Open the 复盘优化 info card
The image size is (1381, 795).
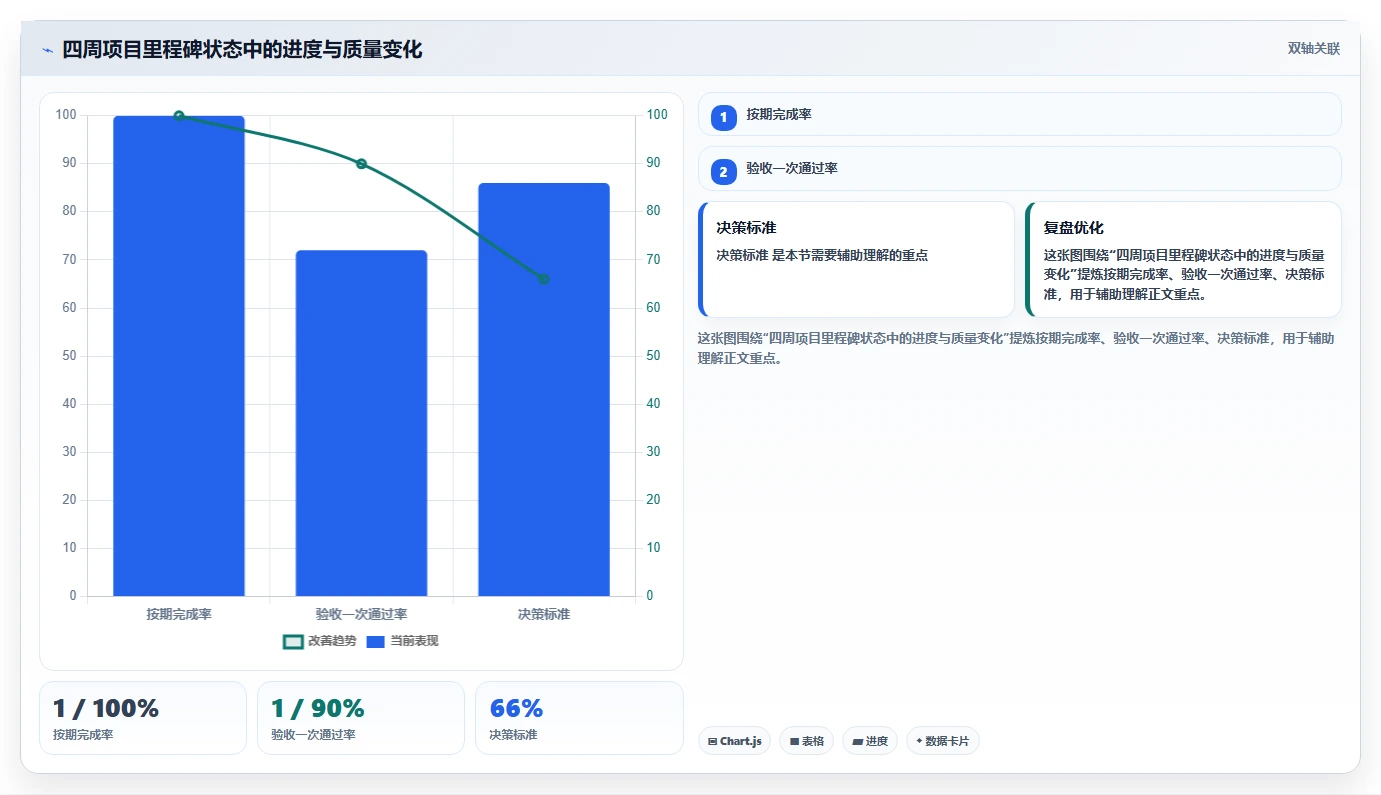point(1183,259)
